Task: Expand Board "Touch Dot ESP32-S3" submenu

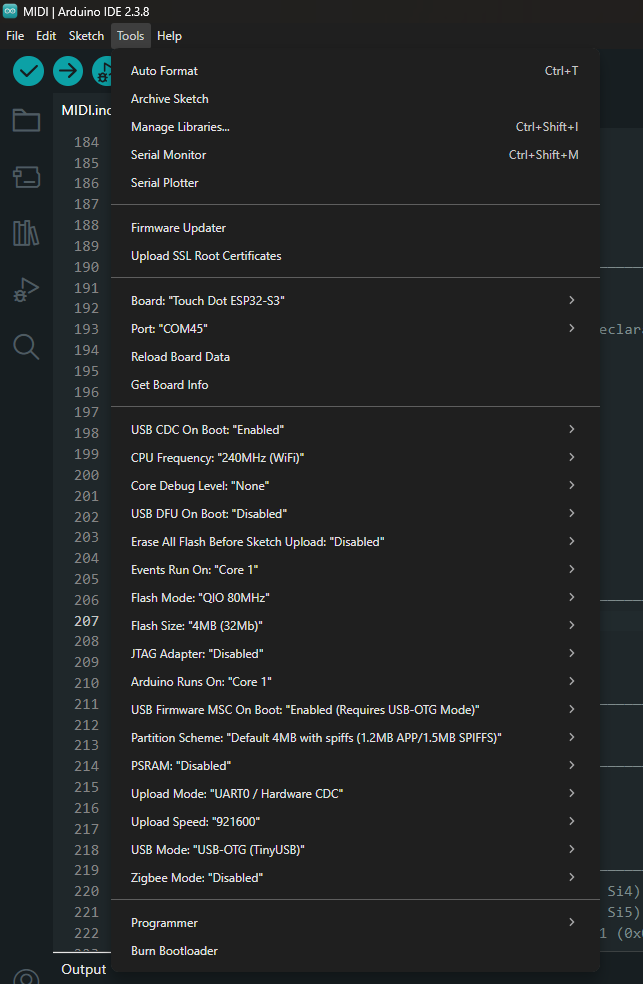Action: pyautogui.click(x=355, y=301)
